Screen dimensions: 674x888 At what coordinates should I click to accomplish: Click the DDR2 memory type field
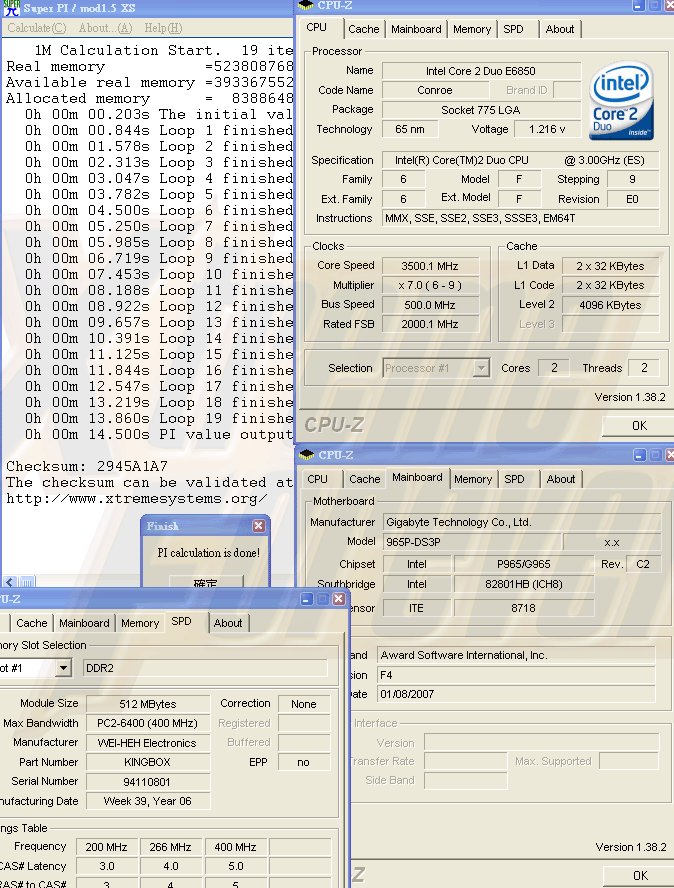(205, 668)
